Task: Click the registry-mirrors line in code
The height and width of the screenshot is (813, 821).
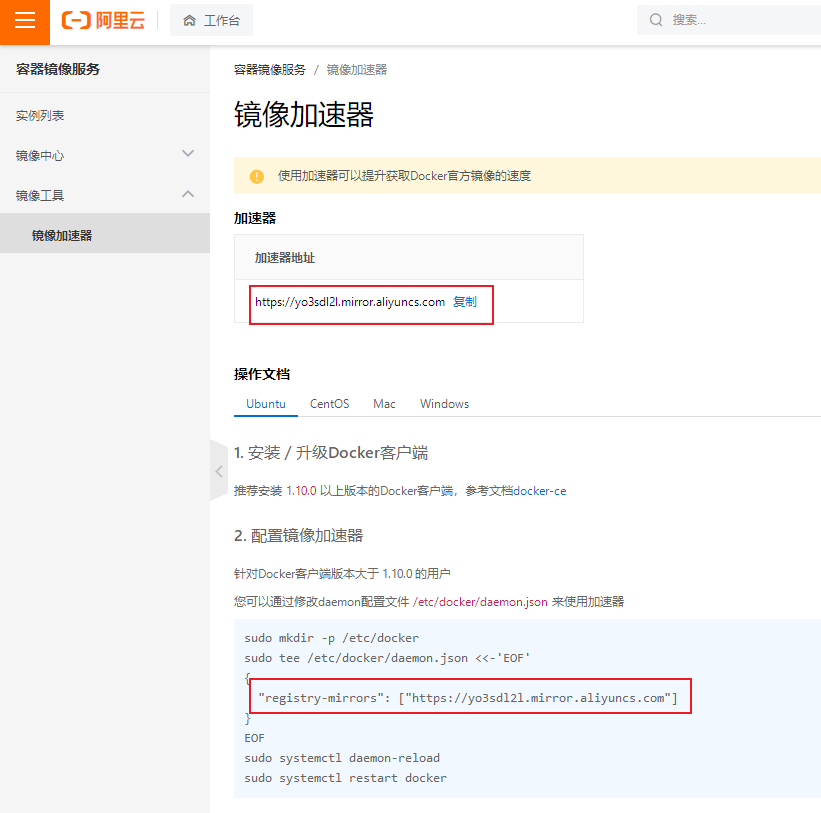Action: [x=468, y=698]
